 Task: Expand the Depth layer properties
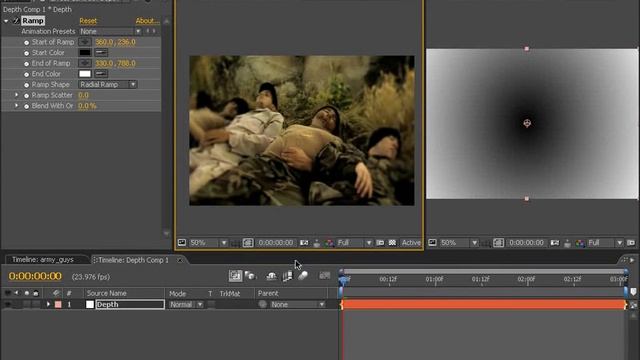(x=48, y=304)
